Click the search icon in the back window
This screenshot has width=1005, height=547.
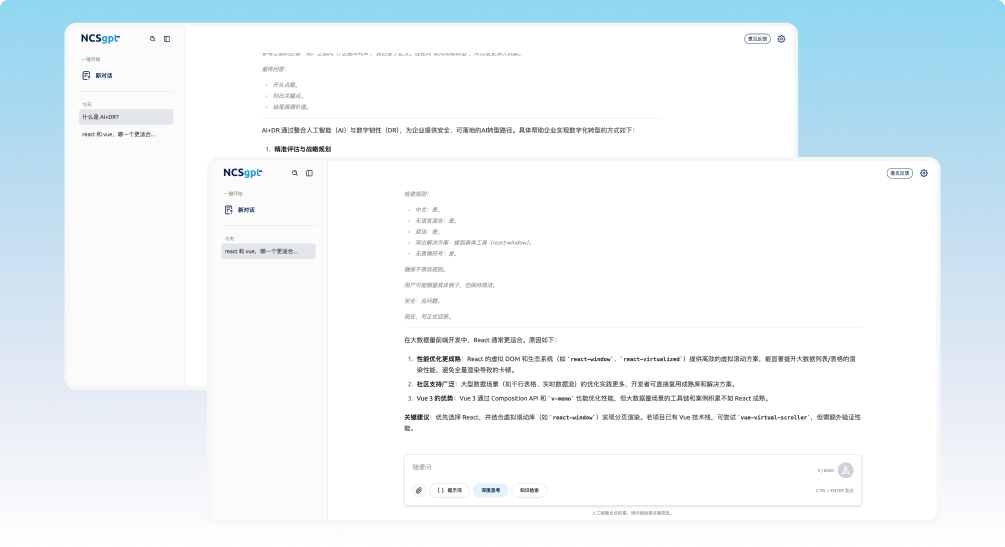pyautogui.click(x=153, y=39)
